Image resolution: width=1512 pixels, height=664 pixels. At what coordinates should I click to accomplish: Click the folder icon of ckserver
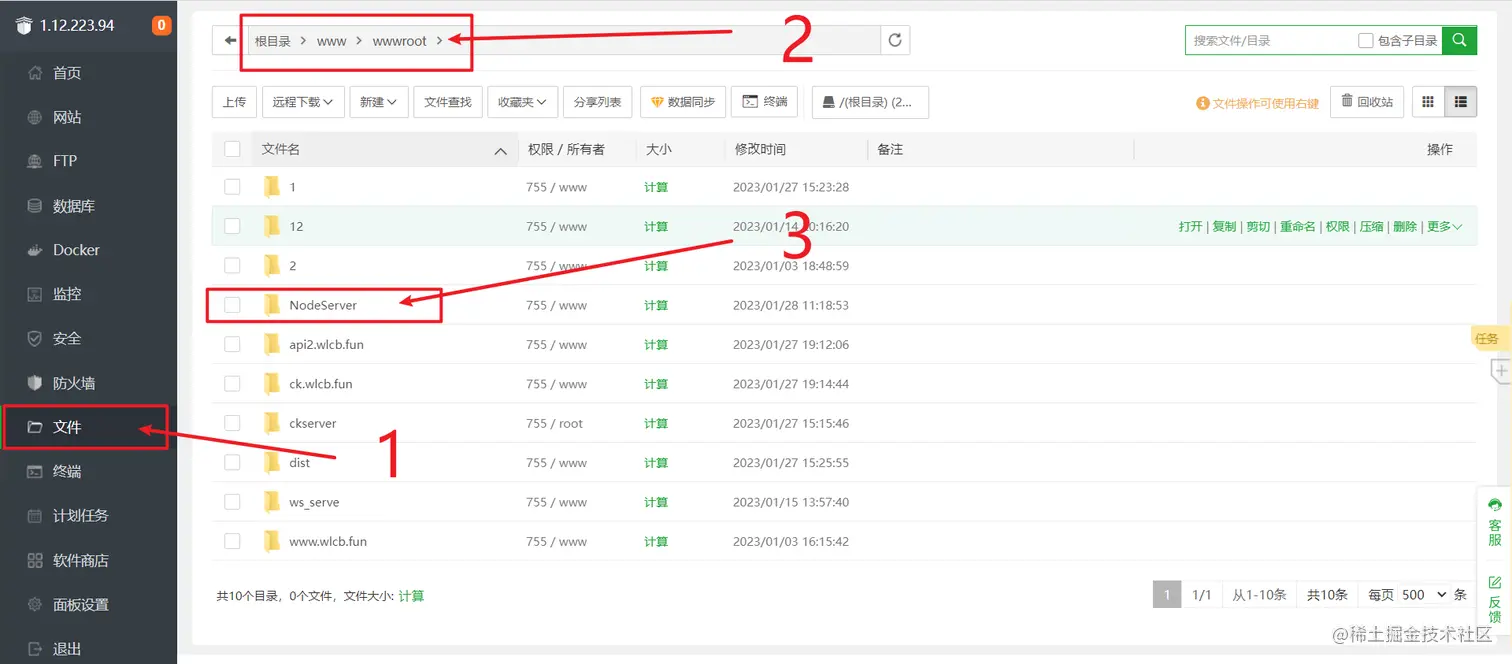[272, 423]
